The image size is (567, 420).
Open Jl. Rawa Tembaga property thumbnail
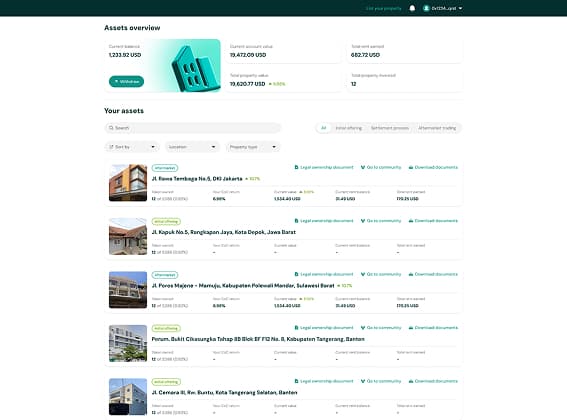tap(128, 183)
